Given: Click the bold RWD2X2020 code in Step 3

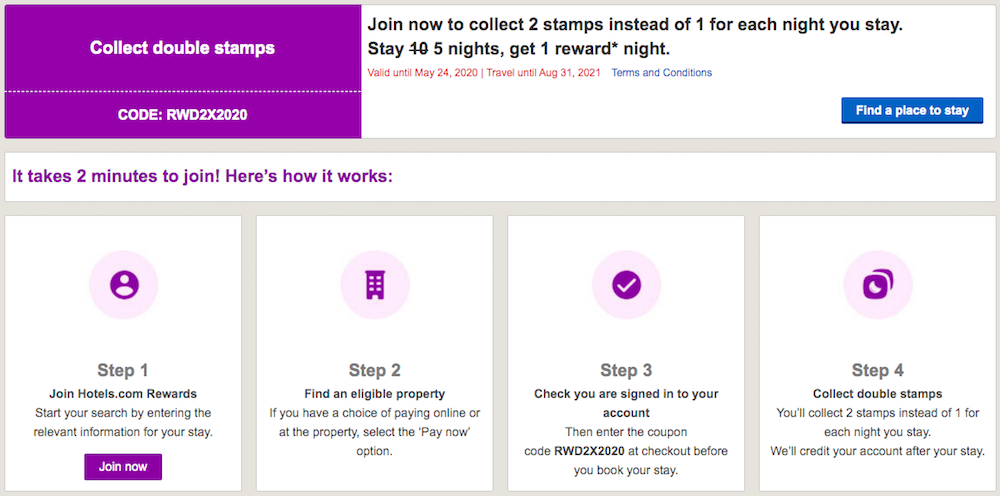Looking at the screenshot, I should [x=591, y=451].
